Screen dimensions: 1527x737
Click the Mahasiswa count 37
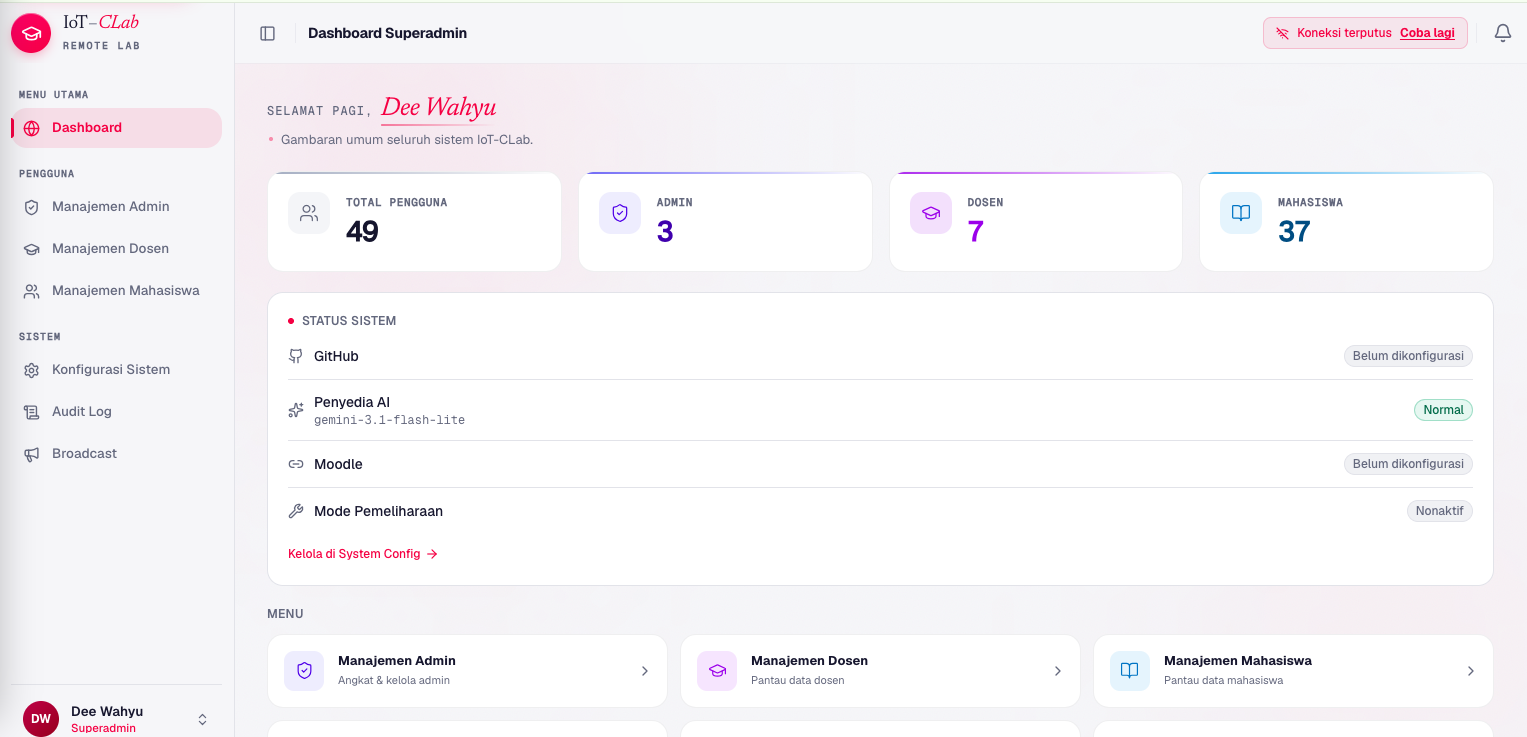pyautogui.click(x=1294, y=232)
